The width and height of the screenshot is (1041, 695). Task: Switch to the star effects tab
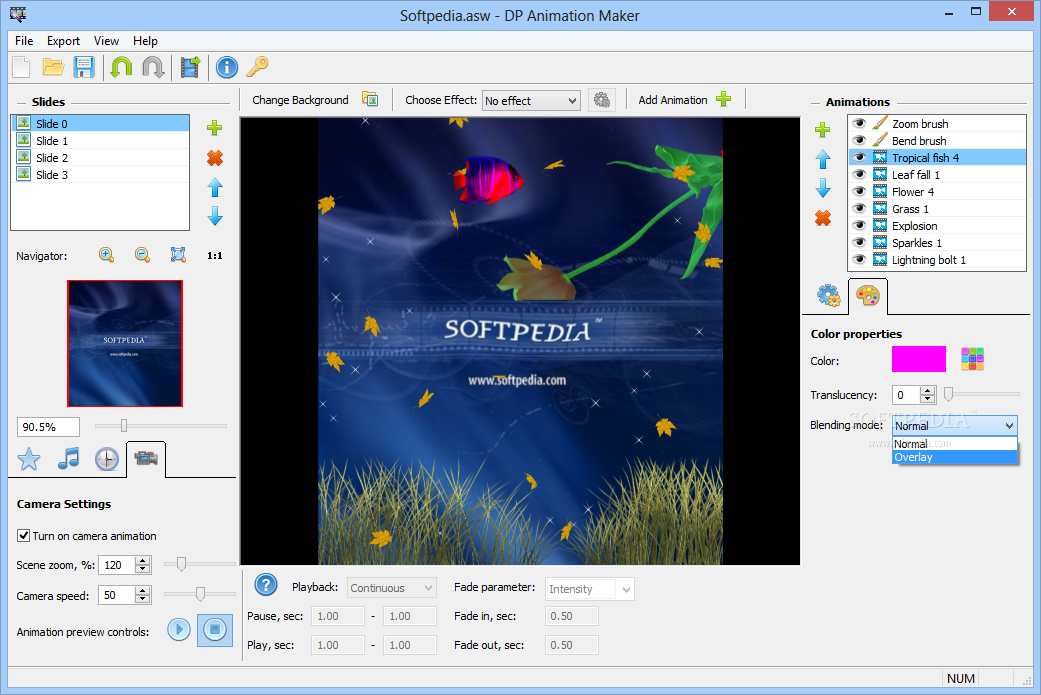(29, 459)
